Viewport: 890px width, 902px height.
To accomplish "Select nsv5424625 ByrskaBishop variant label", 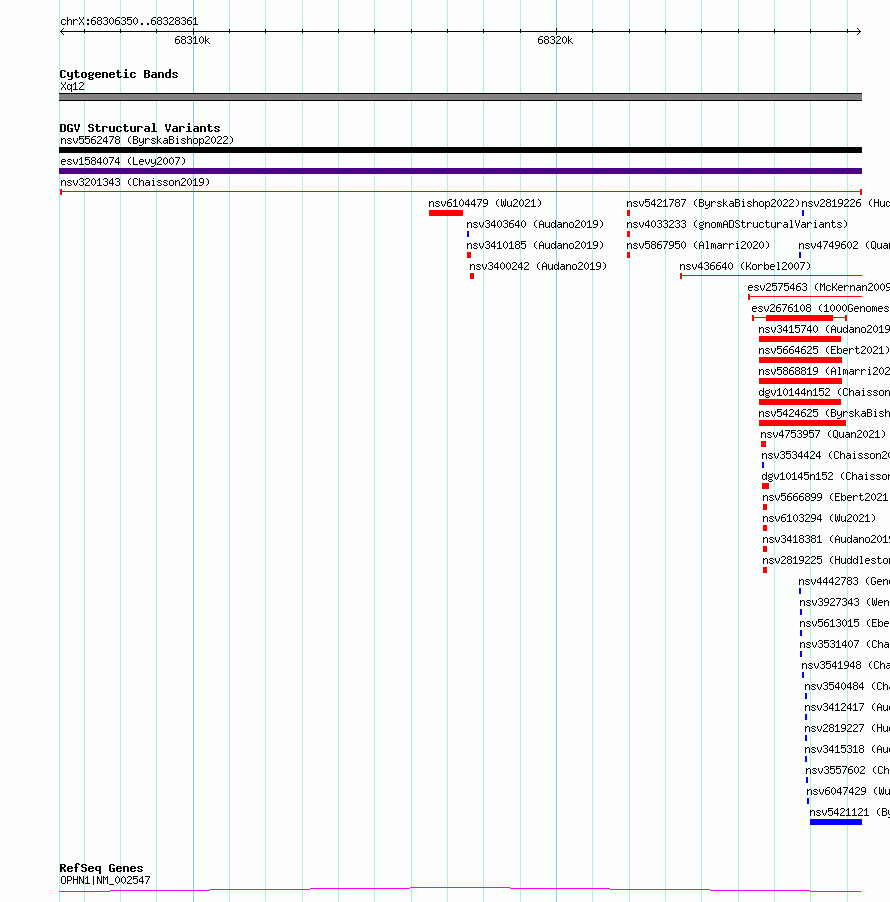I will coord(824,413).
